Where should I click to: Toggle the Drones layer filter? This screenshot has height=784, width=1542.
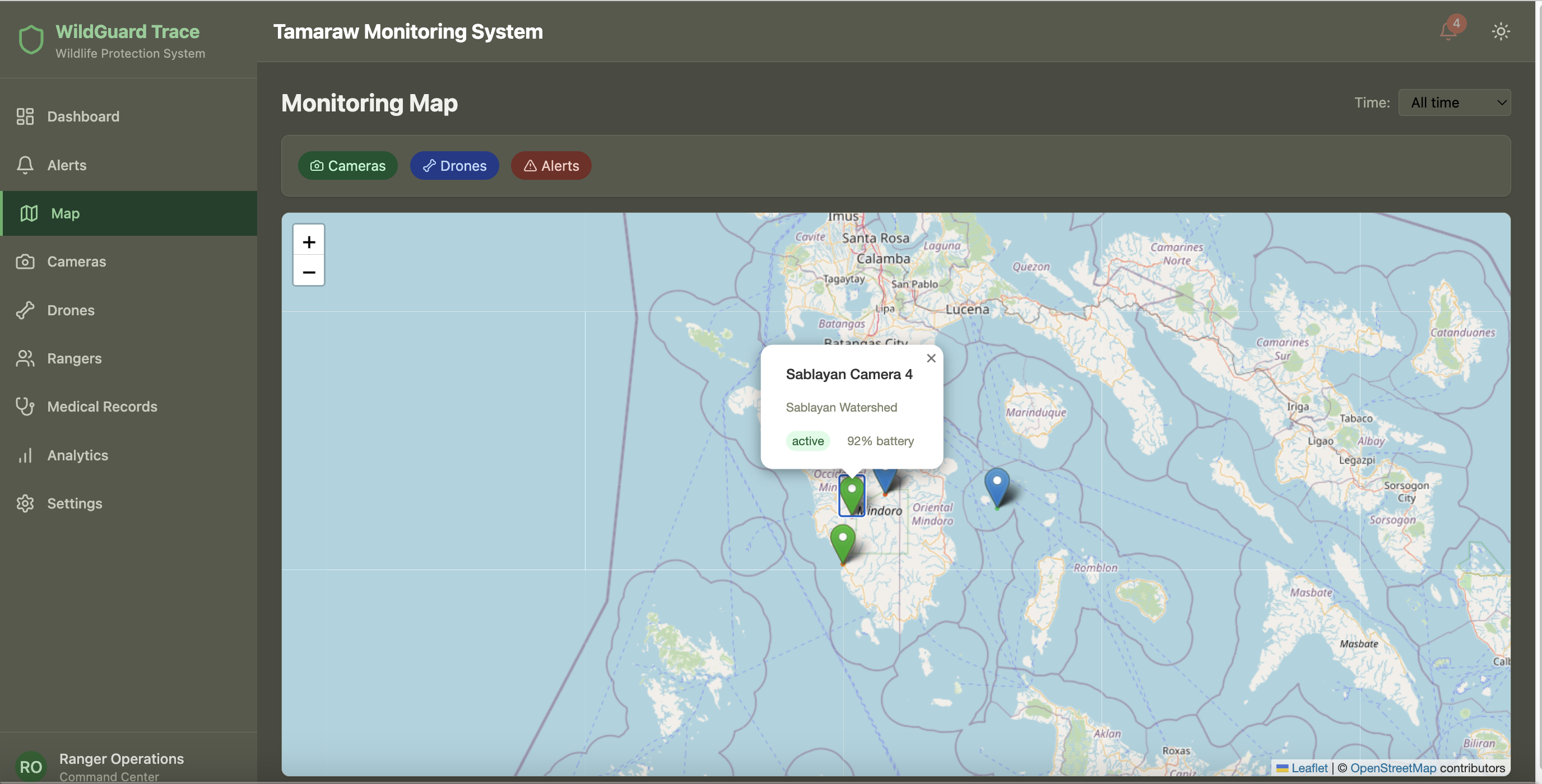pos(454,166)
